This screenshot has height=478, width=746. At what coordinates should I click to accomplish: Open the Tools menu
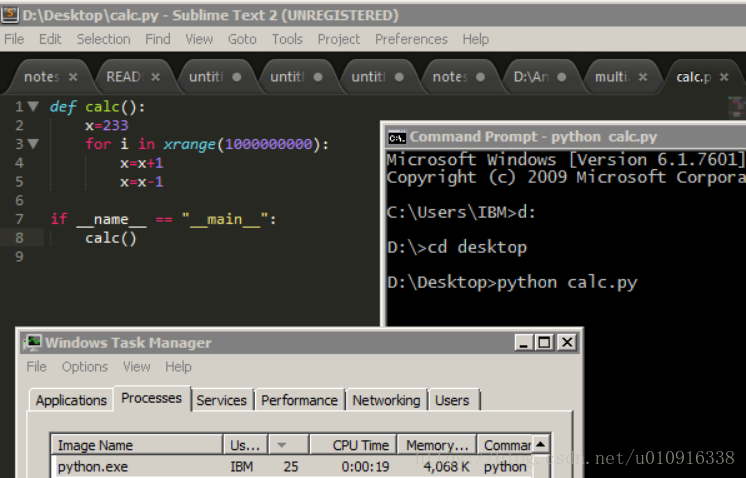(287, 39)
